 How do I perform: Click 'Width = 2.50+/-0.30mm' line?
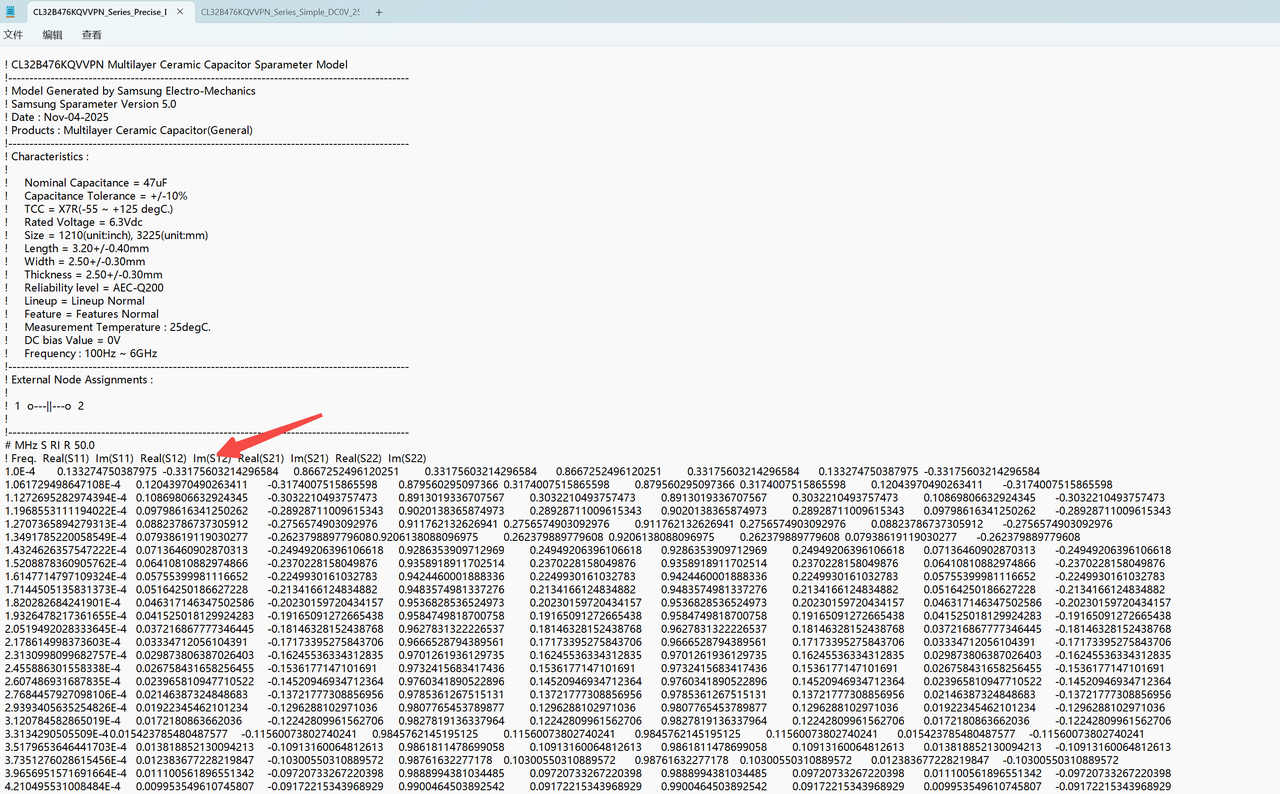(85, 261)
